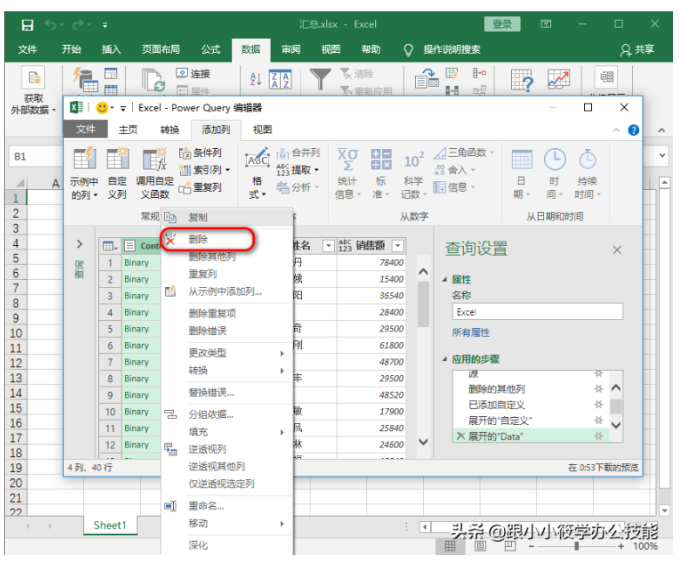
Task: Click Duration (持续时间) stopwatch icon
Action: (x=587, y=160)
